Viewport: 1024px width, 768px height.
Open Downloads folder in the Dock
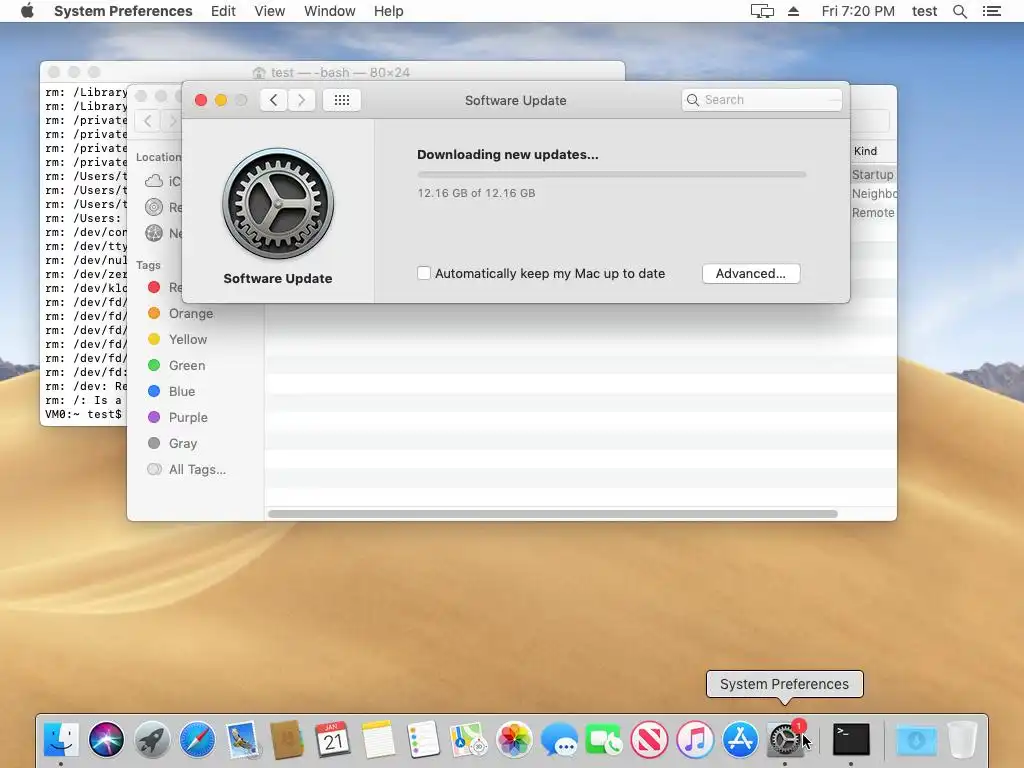coord(916,739)
